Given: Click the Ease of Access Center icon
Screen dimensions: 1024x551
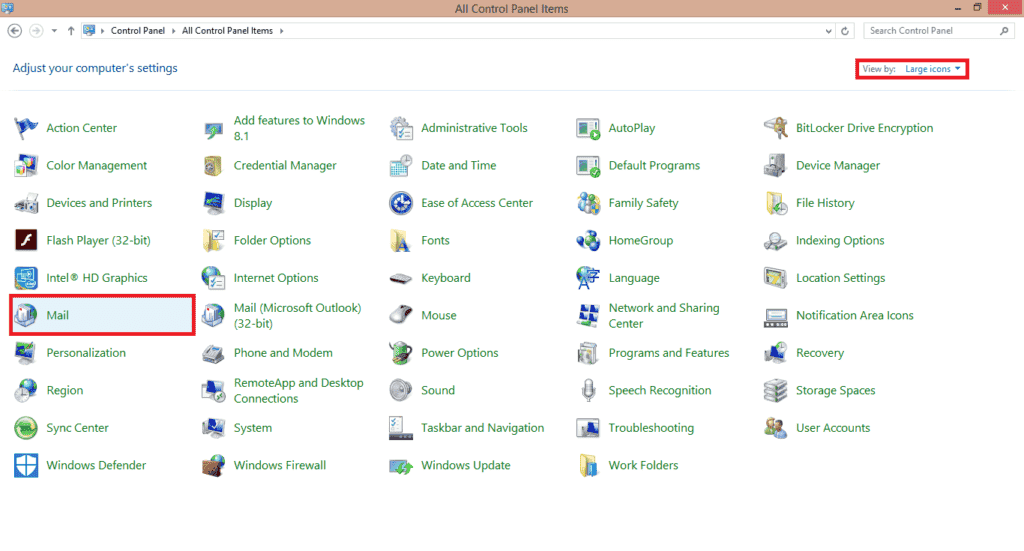Looking at the screenshot, I should 401,203.
